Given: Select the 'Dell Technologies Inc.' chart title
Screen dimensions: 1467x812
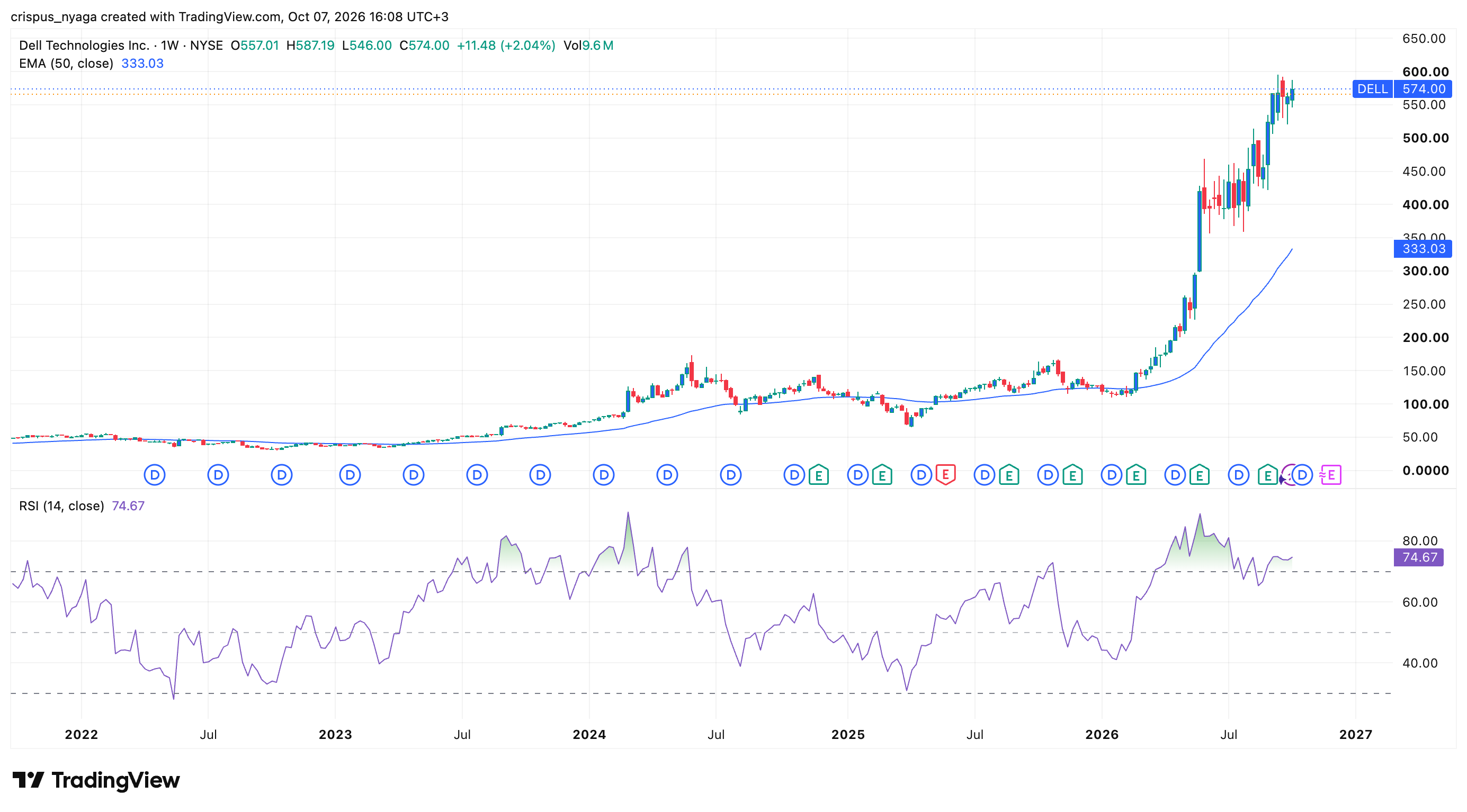Looking at the screenshot, I should pyautogui.click(x=84, y=46).
